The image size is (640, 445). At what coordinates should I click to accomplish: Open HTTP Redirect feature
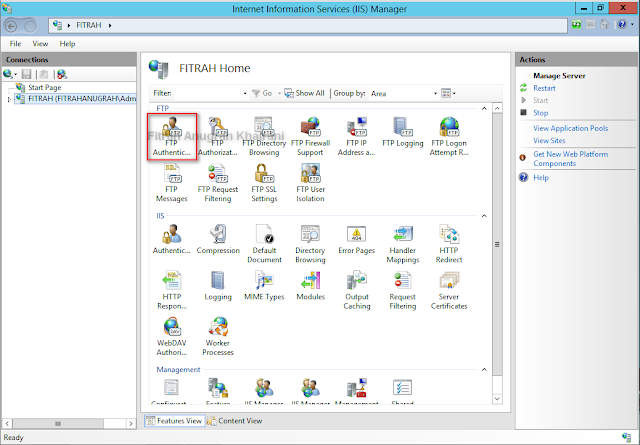(x=449, y=244)
